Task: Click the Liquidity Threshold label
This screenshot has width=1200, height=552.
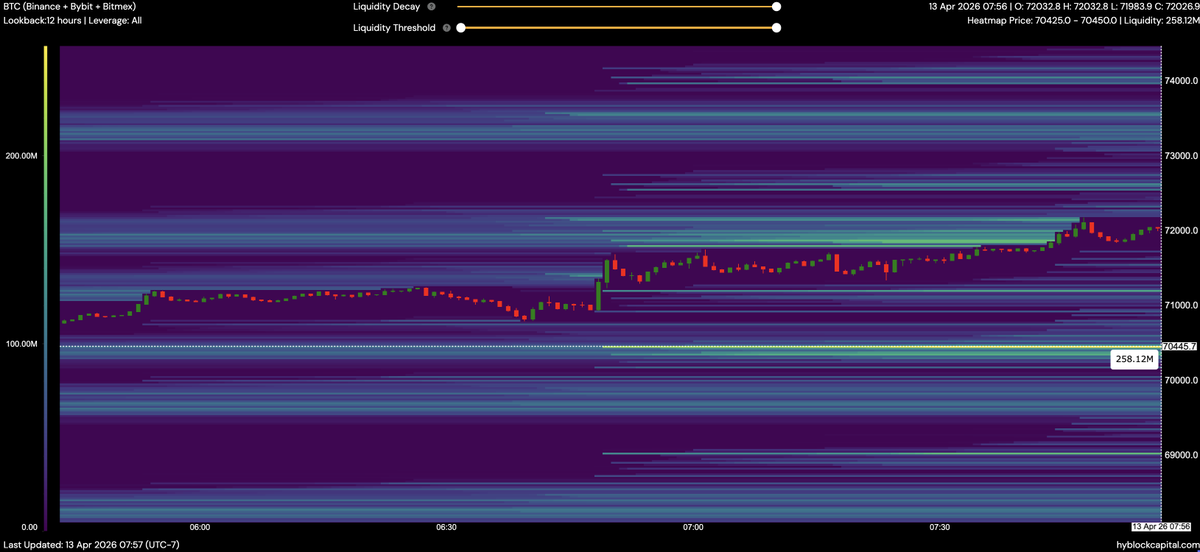Action: click(x=394, y=28)
